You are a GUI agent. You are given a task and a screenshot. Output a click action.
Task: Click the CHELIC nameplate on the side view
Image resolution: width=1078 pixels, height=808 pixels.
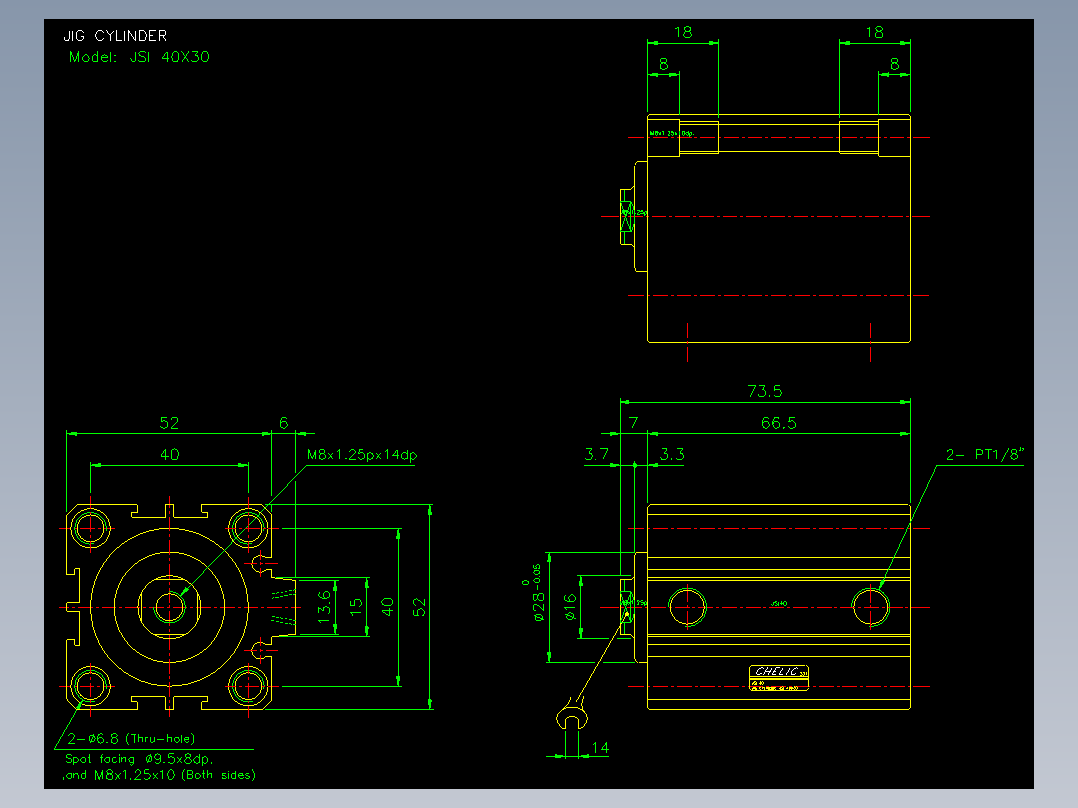coord(778,677)
